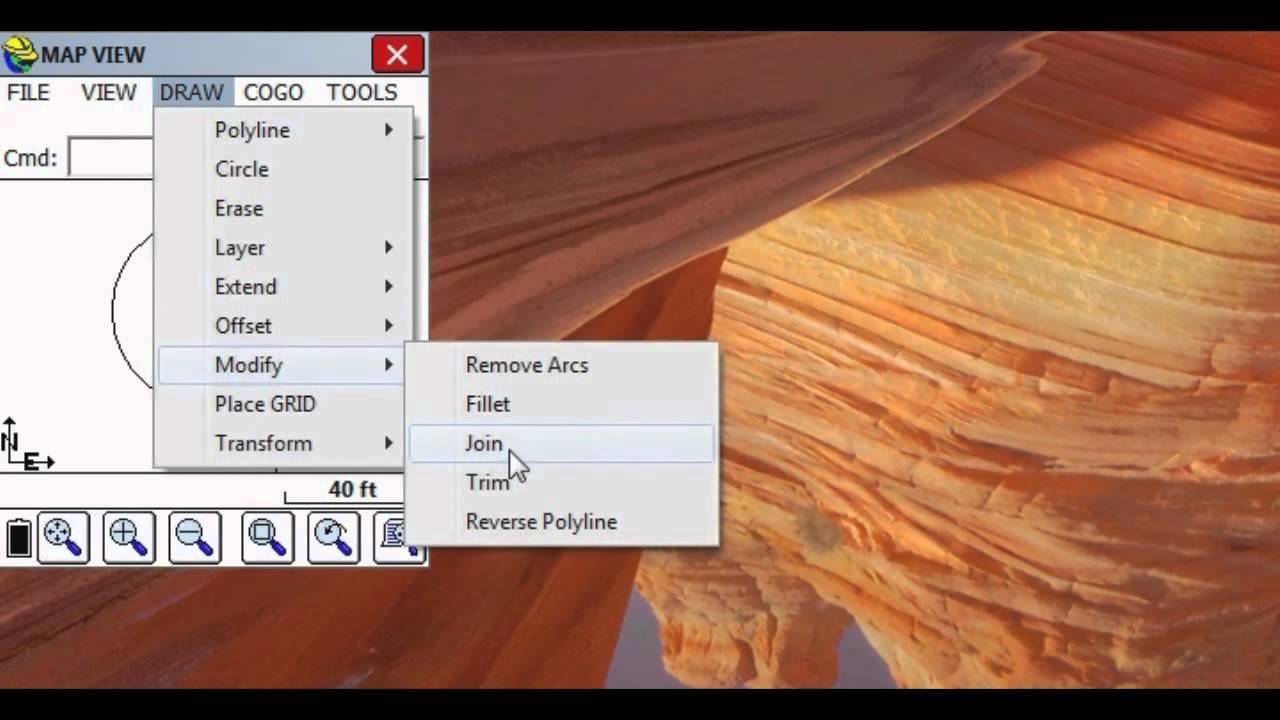This screenshot has width=1280, height=720.
Task: Open the VIEW menu
Action: click(x=108, y=92)
